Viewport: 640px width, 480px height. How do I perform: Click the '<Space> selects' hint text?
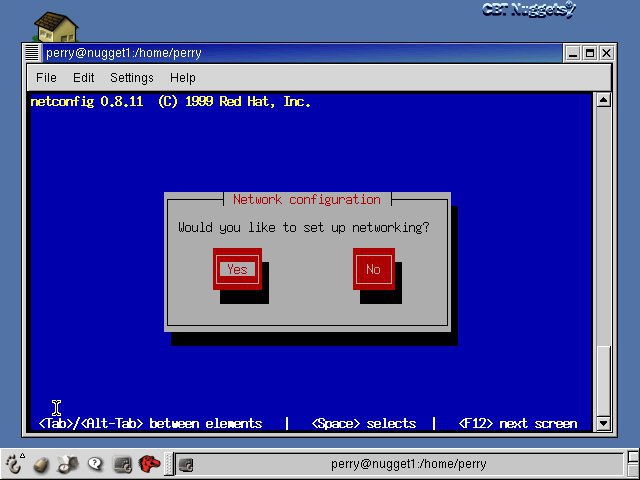(x=364, y=423)
